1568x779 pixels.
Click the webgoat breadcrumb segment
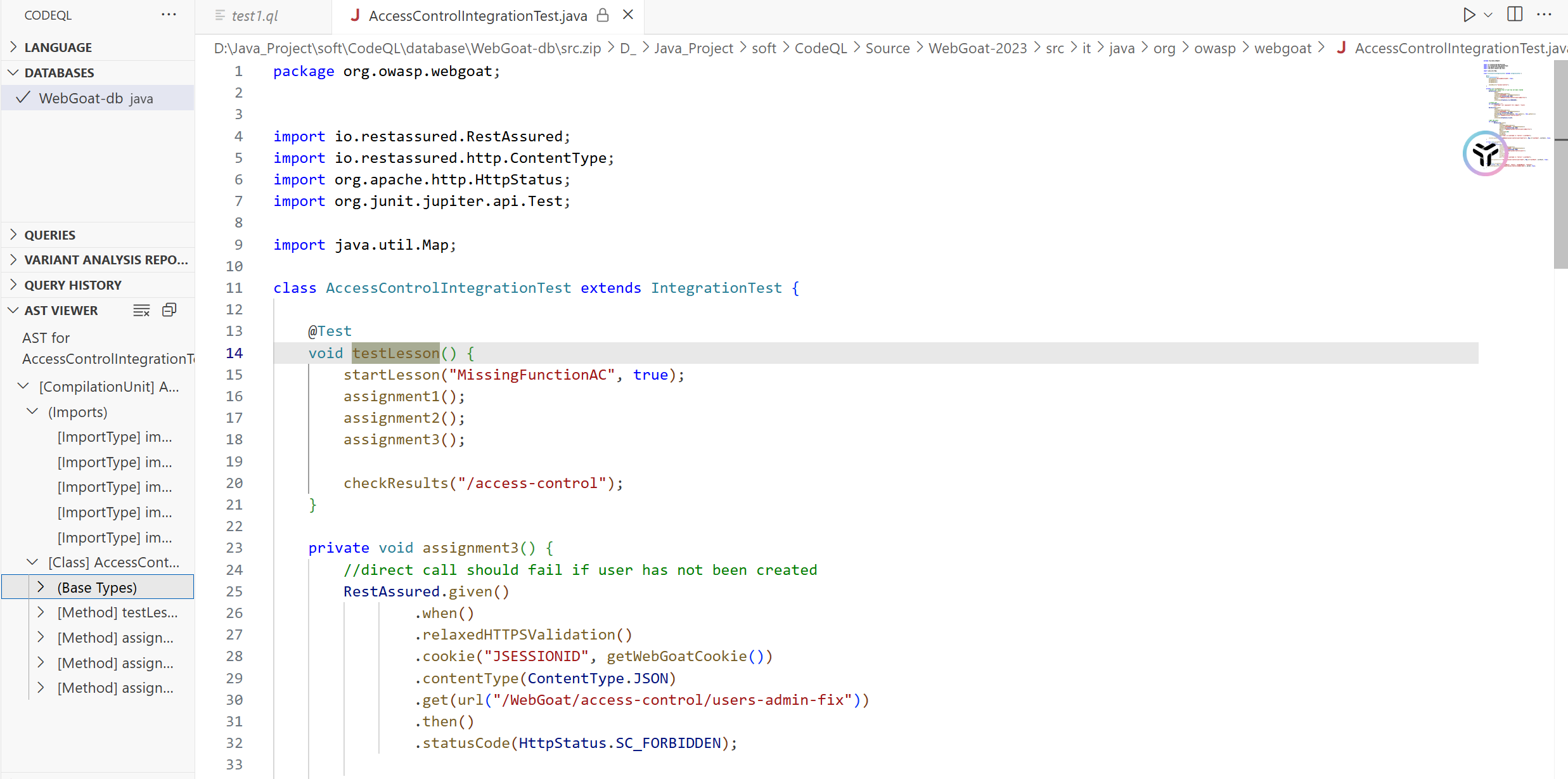(x=1282, y=48)
